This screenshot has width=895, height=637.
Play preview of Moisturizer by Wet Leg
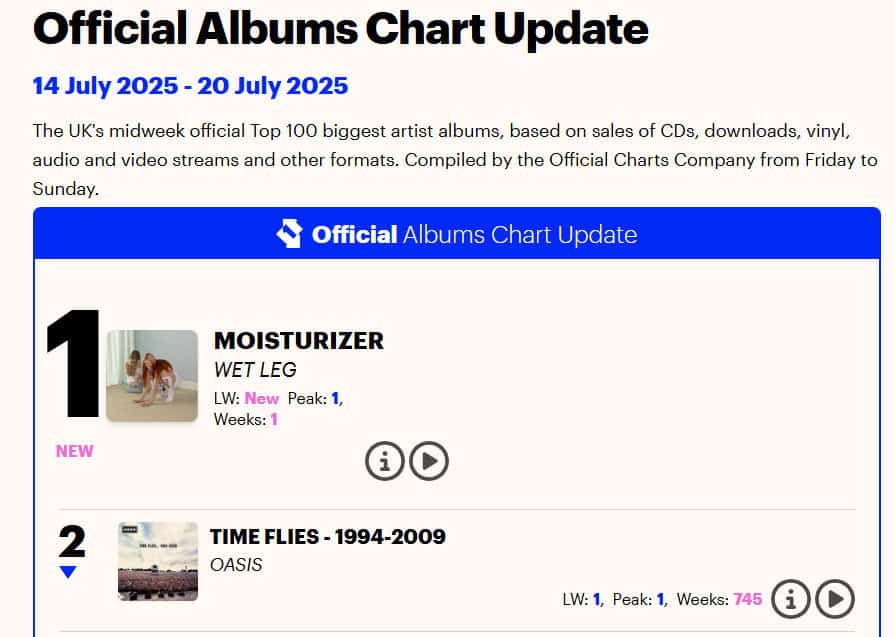click(429, 461)
